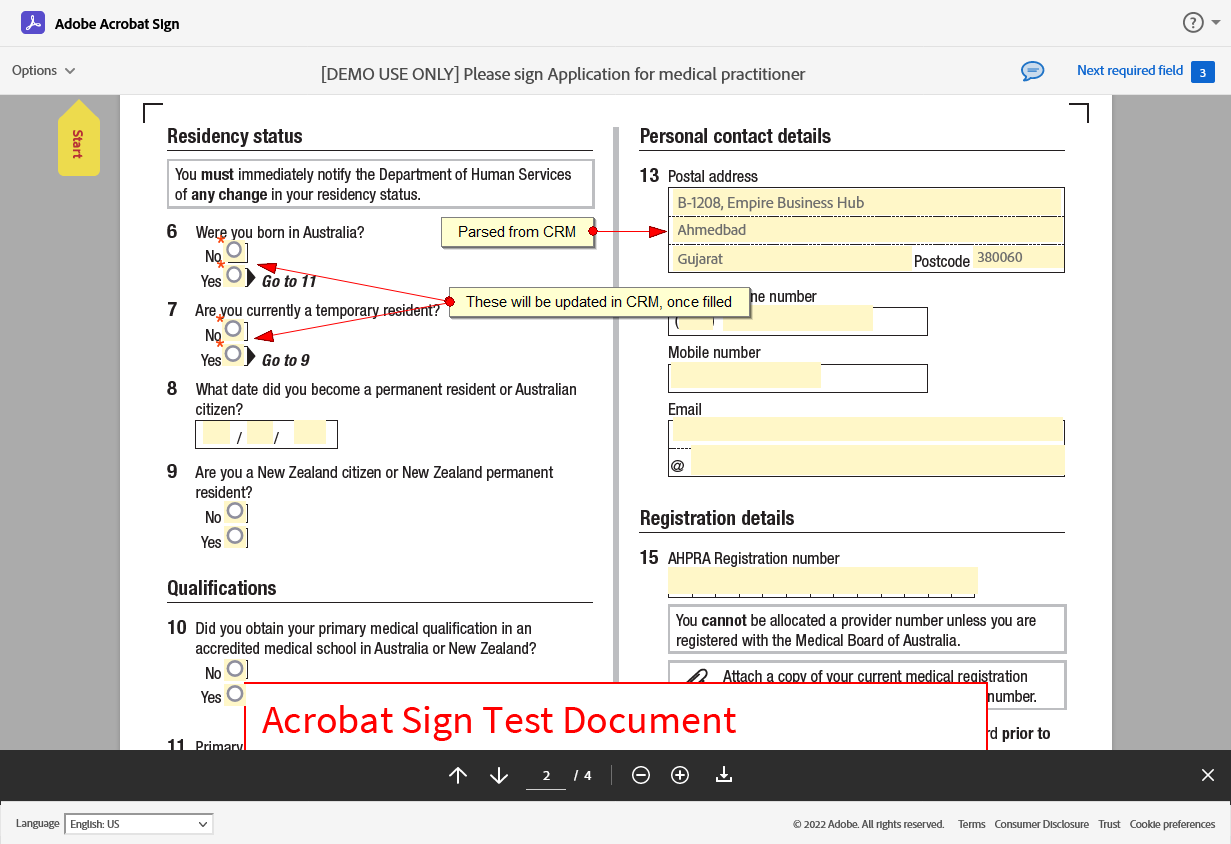The height and width of the screenshot is (844, 1231).
Task: Select No for born in Australia
Action: click(234, 250)
